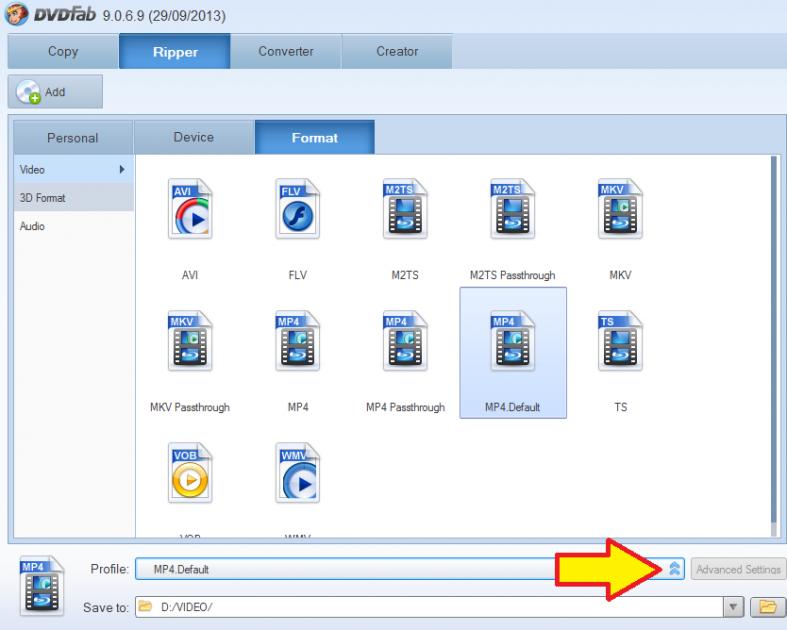Switch to the Device tab
This screenshot has width=787, height=630.
tap(194, 137)
